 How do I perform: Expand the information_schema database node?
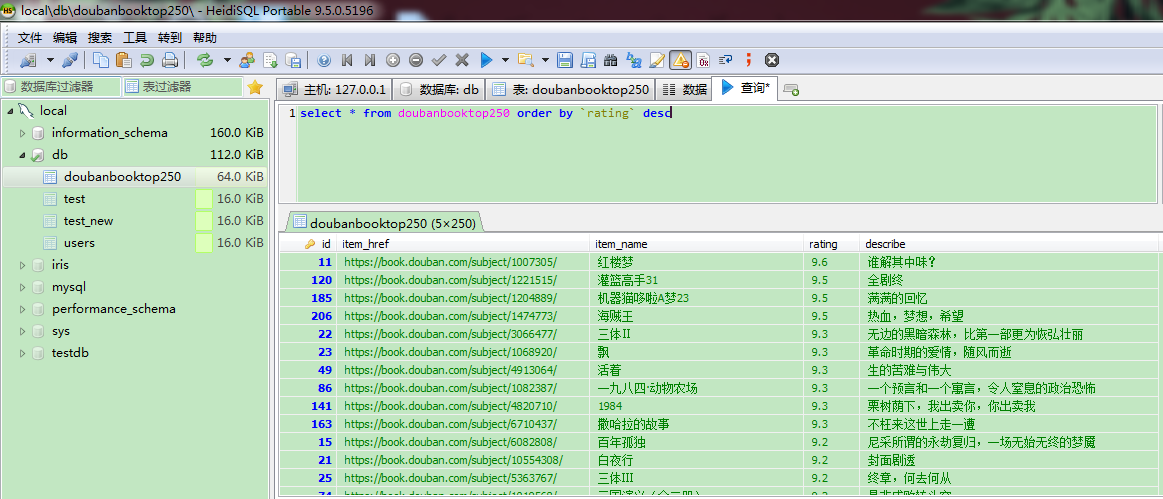point(22,133)
